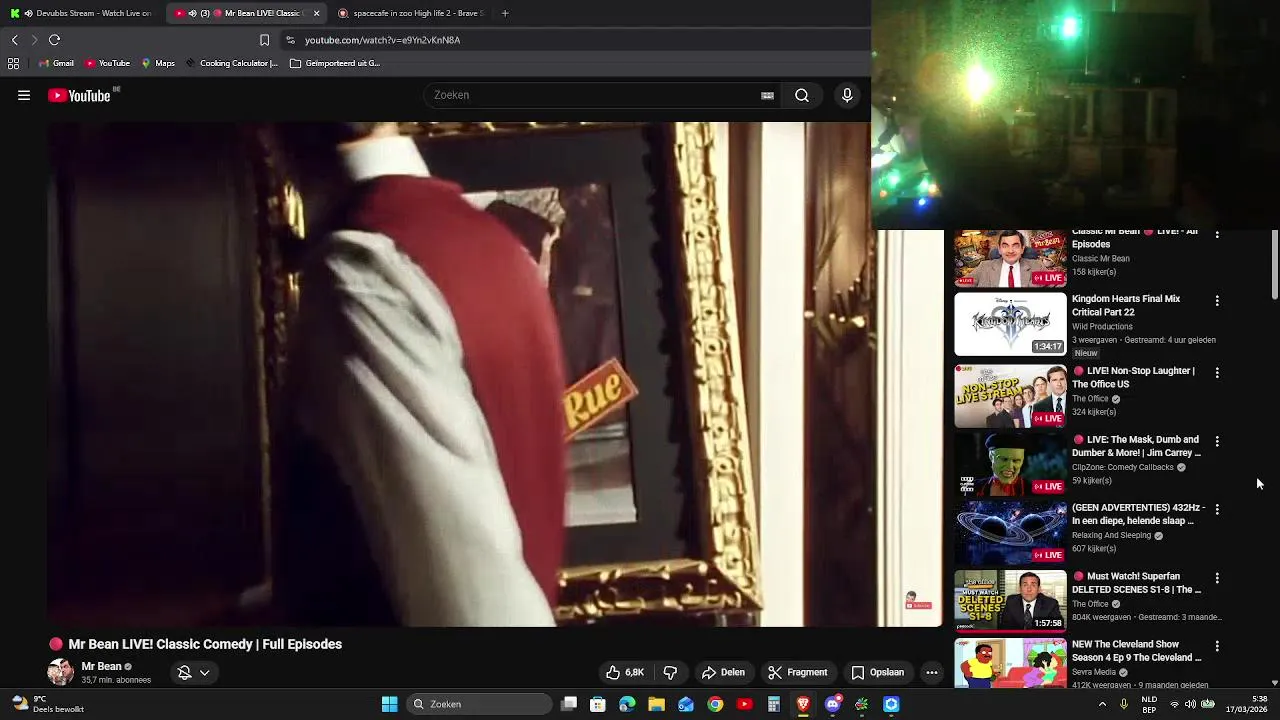The height and width of the screenshot is (720, 1280).
Task: Open the Windows taskbar Zoeken search box
Action: tap(479, 704)
